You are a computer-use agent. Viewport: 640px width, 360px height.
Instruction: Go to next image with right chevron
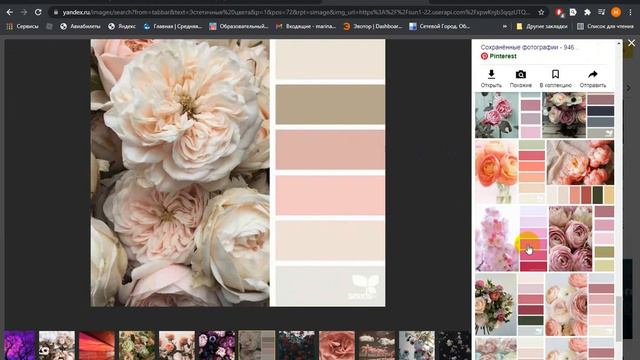629,88
